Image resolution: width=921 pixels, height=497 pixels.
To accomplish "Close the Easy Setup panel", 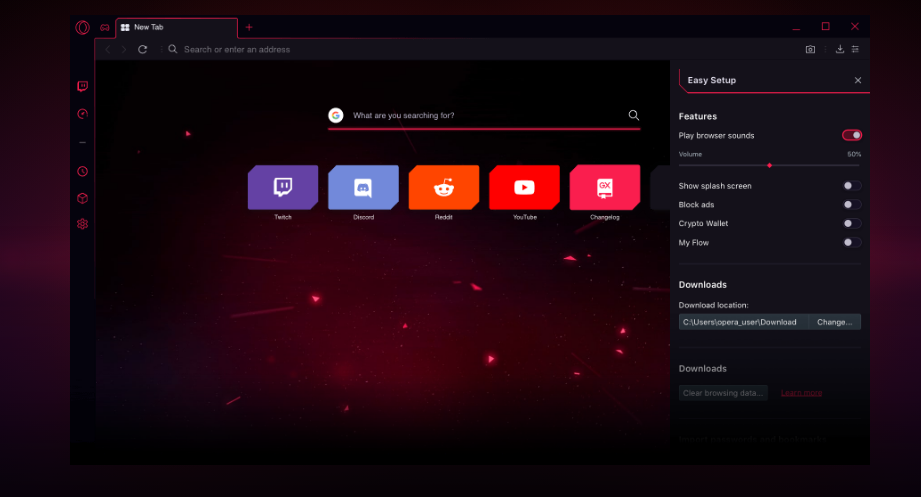I will (x=858, y=80).
